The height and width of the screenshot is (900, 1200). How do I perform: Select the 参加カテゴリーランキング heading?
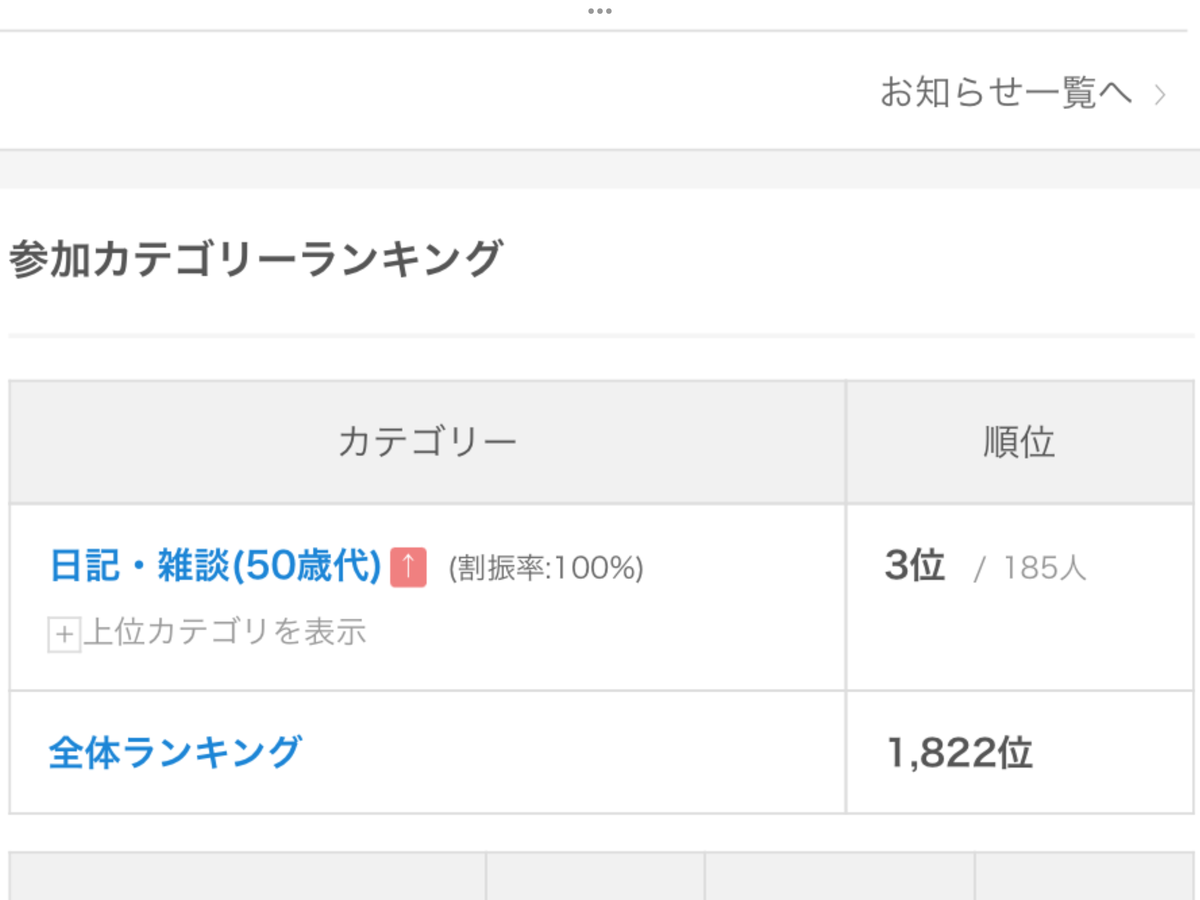[255, 259]
